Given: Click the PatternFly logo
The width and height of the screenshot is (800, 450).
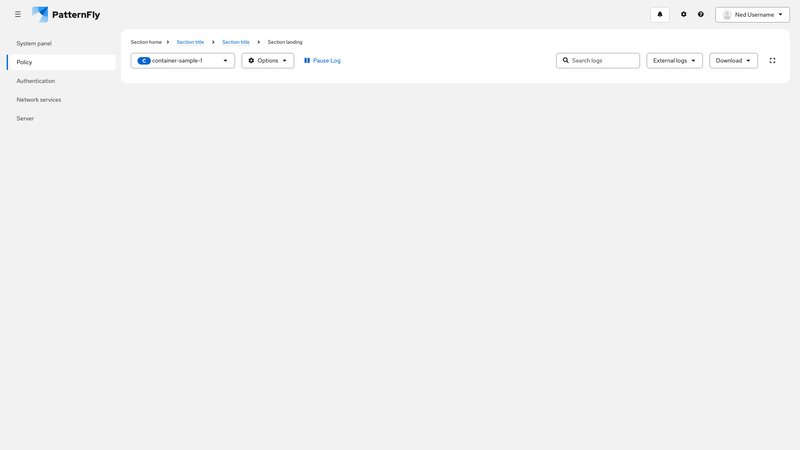Looking at the screenshot, I should [66, 14].
